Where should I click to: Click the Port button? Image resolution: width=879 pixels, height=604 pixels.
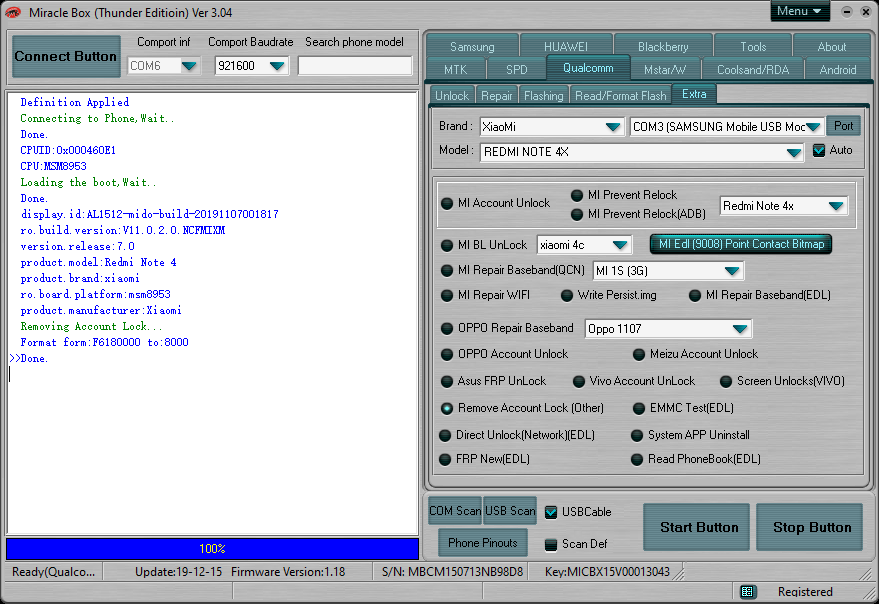click(844, 126)
